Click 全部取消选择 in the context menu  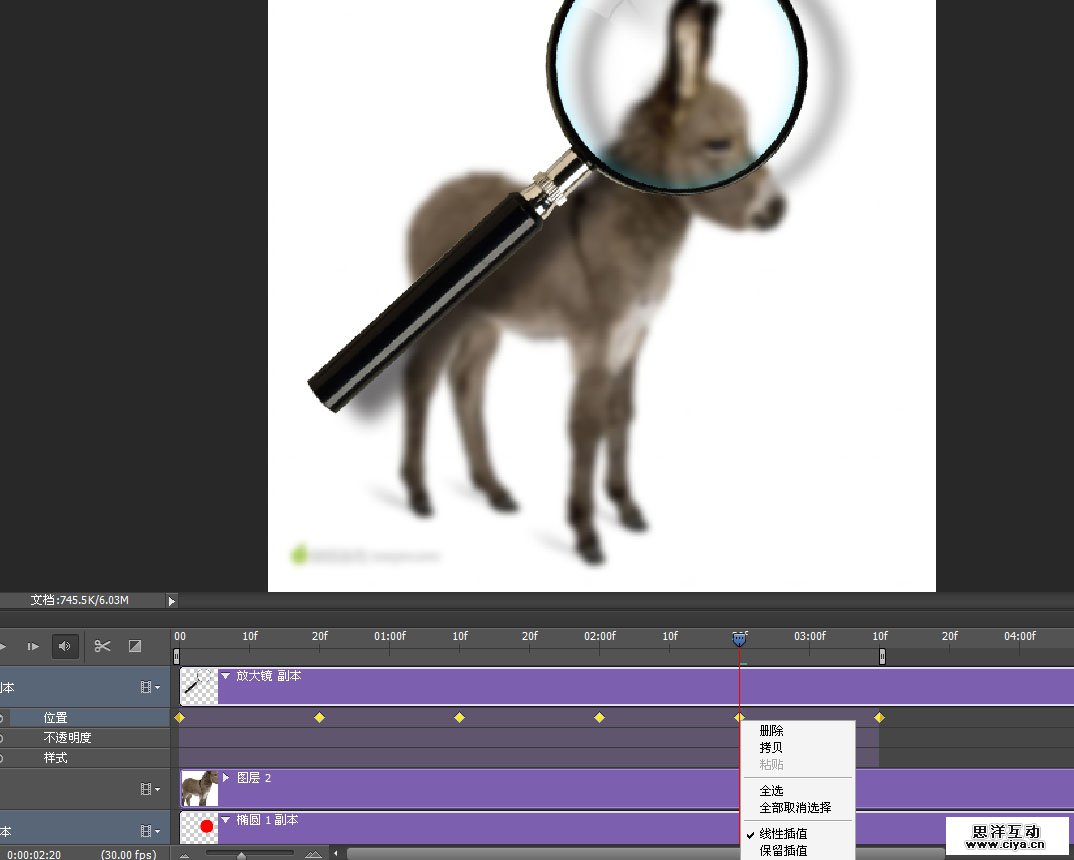(x=795, y=808)
